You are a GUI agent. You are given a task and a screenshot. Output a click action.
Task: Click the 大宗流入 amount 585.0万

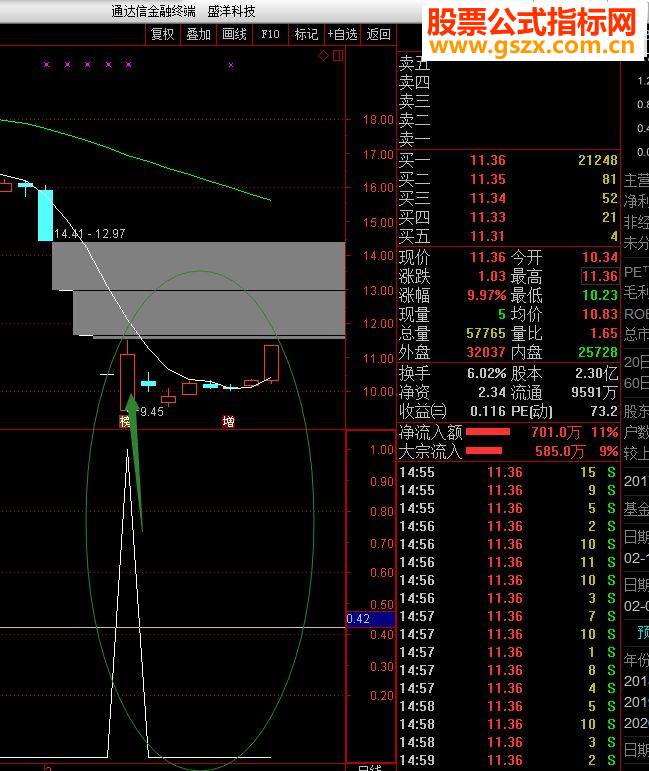(560, 451)
